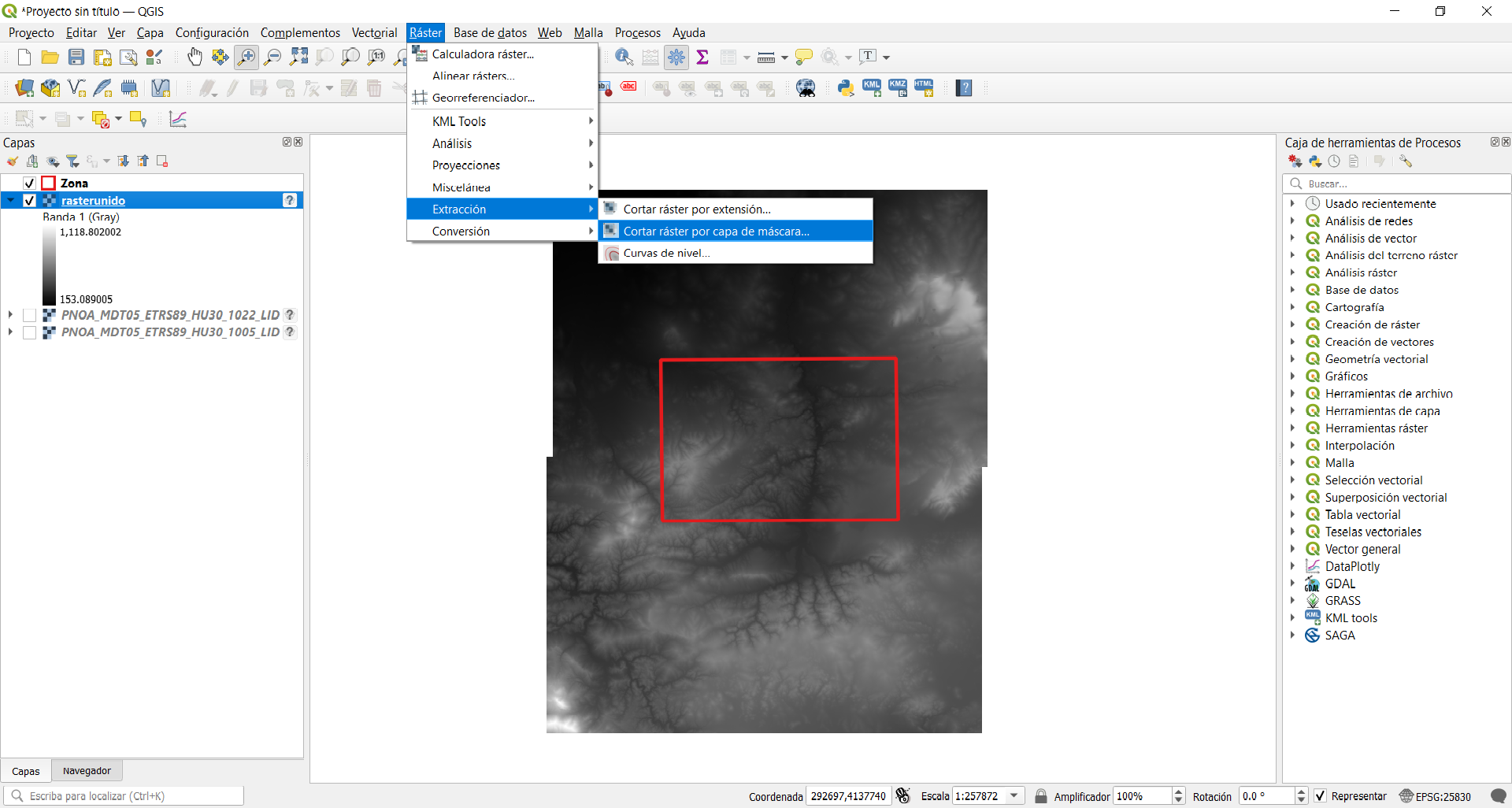Open the layer styling paintbrush in Capas panel

pos(12,161)
